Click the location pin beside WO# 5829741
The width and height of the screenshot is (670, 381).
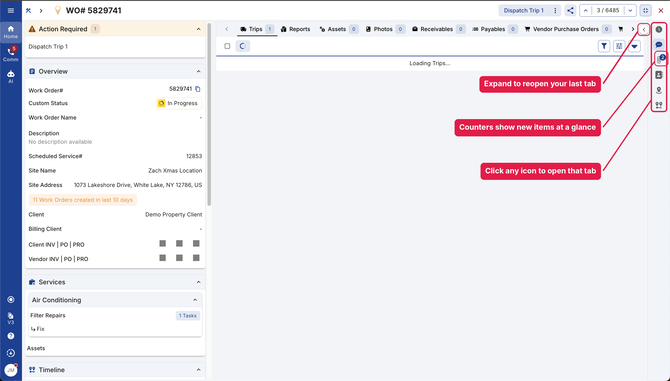click(57, 11)
